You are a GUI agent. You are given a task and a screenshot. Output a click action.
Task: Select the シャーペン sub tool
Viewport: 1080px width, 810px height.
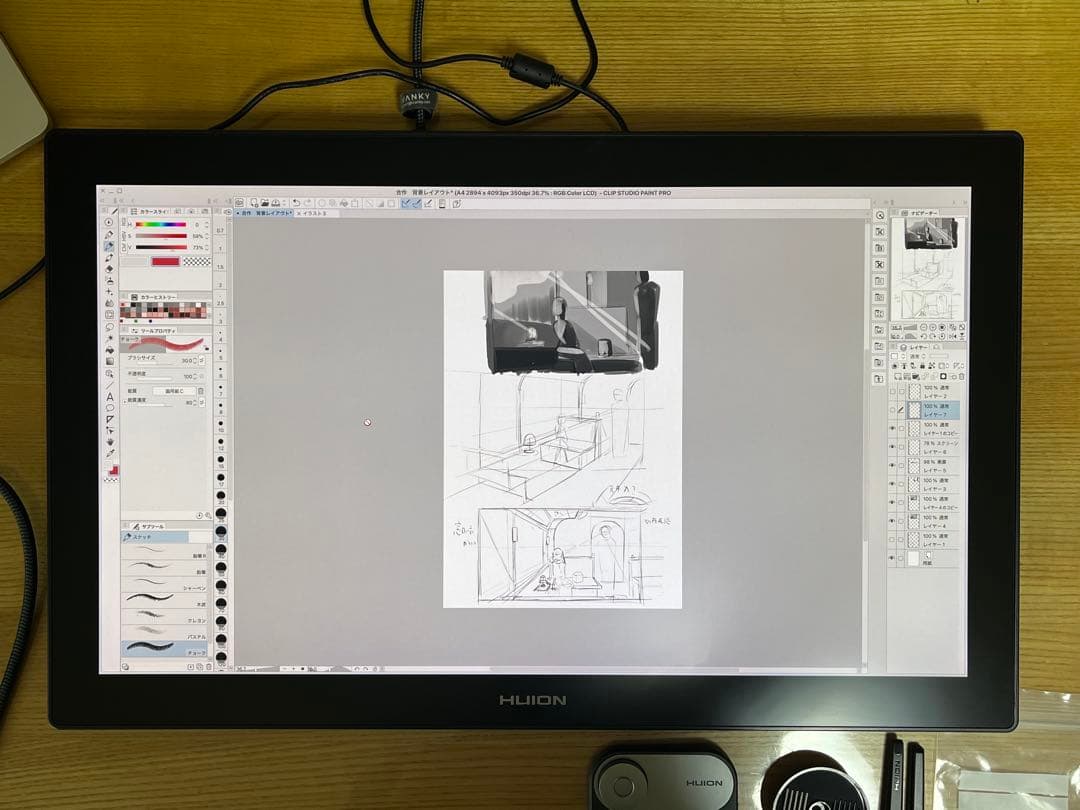pos(164,585)
